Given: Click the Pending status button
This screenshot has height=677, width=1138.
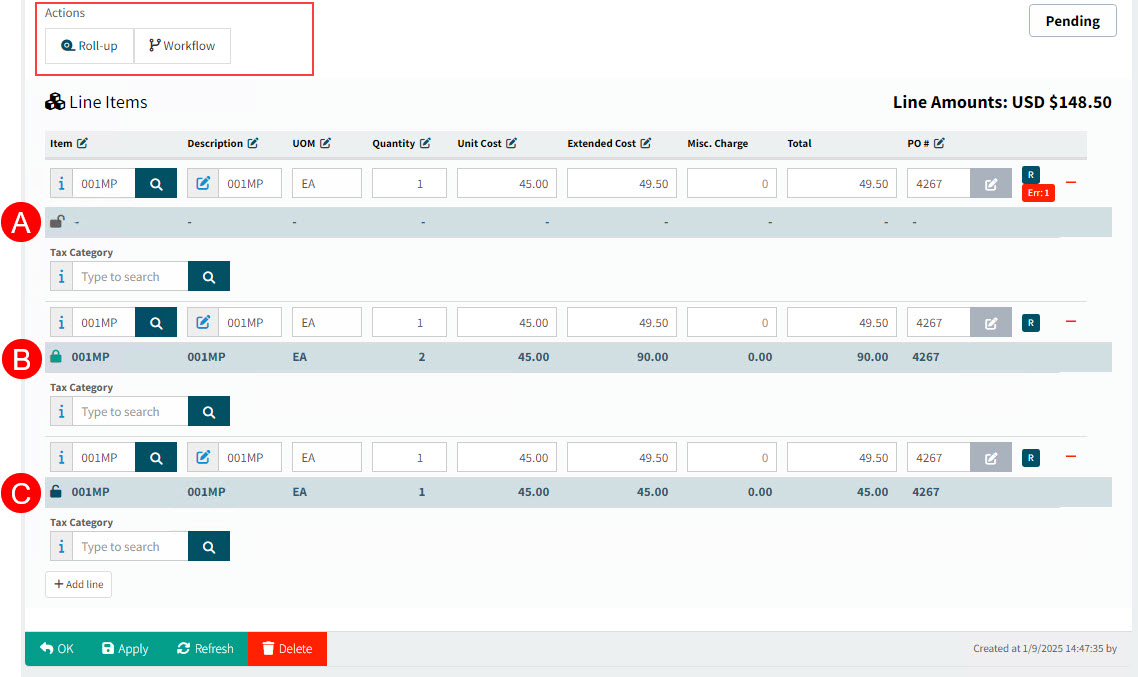Looking at the screenshot, I should (x=1072, y=21).
